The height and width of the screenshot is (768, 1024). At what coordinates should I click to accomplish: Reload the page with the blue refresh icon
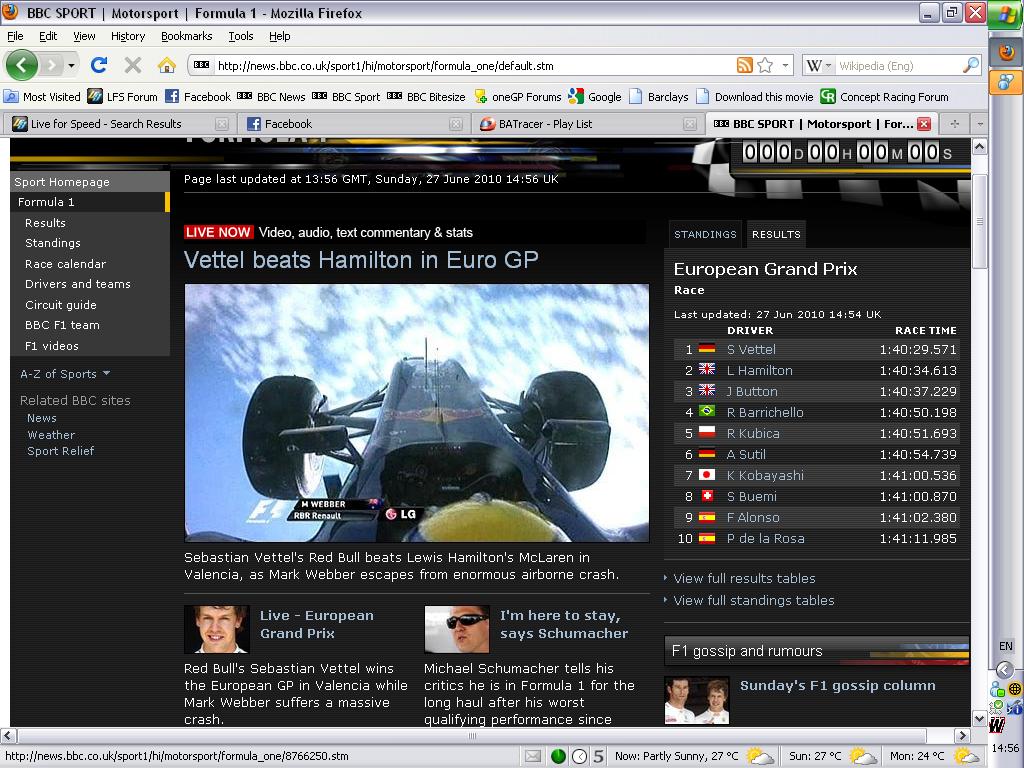pyautogui.click(x=99, y=65)
